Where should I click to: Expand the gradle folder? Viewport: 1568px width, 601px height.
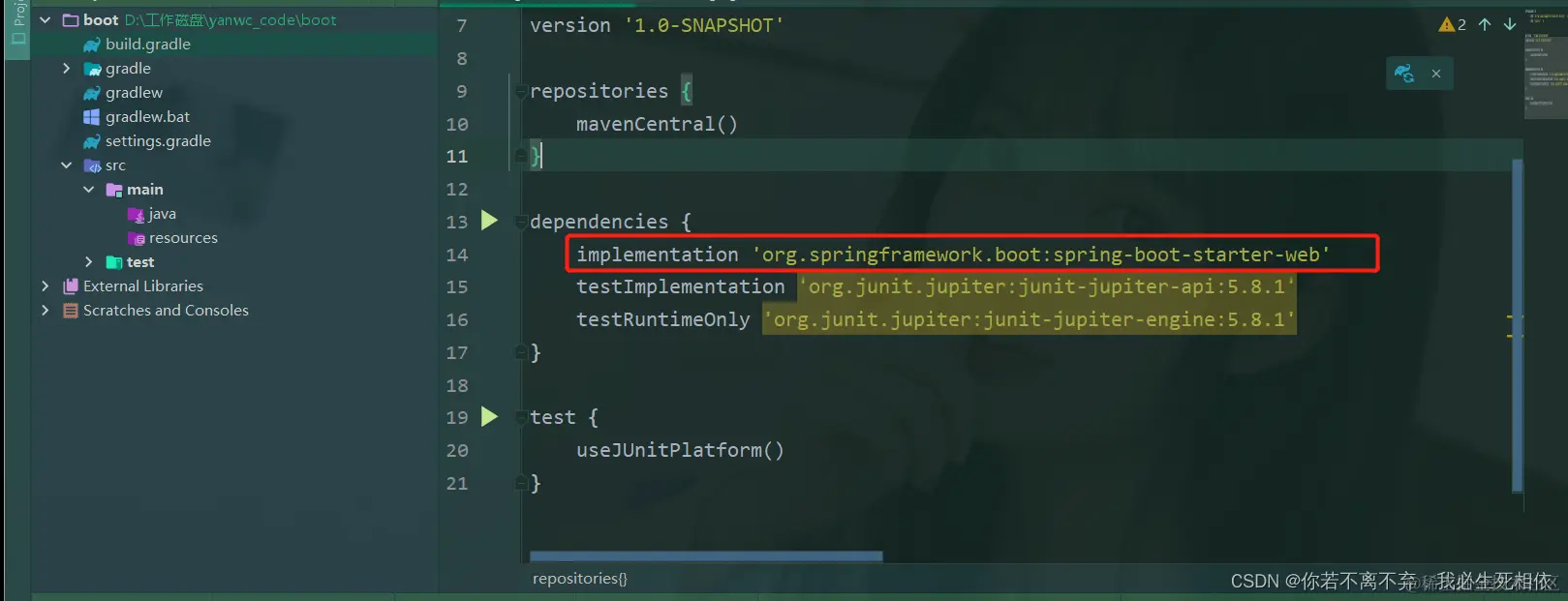(x=66, y=69)
